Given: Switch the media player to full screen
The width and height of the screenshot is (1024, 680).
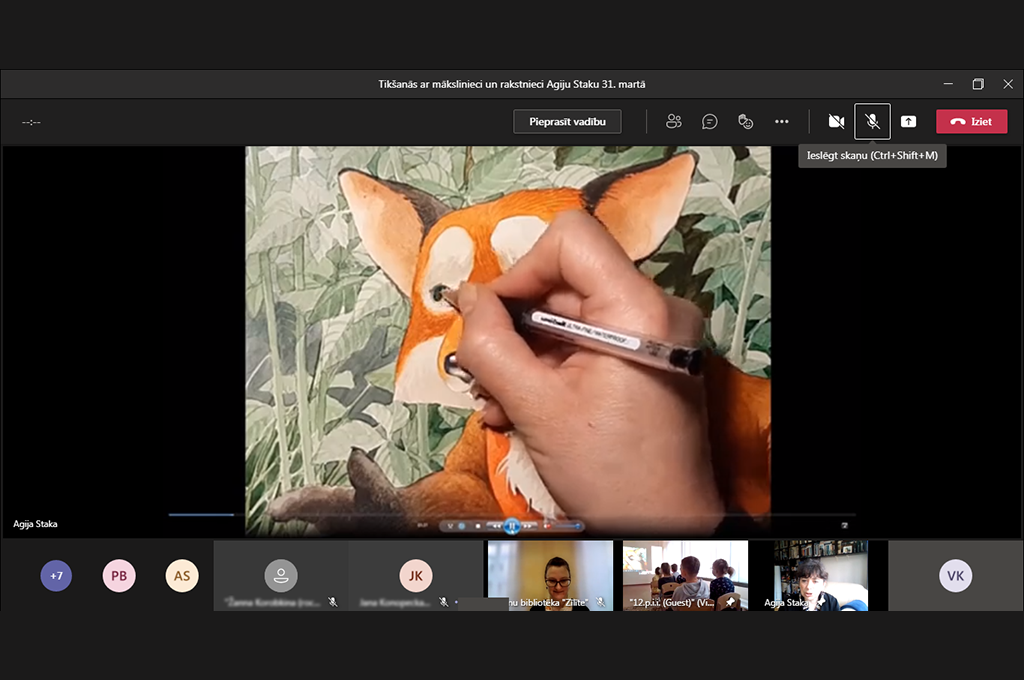Looking at the screenshot, I should (x=844, y=525).
